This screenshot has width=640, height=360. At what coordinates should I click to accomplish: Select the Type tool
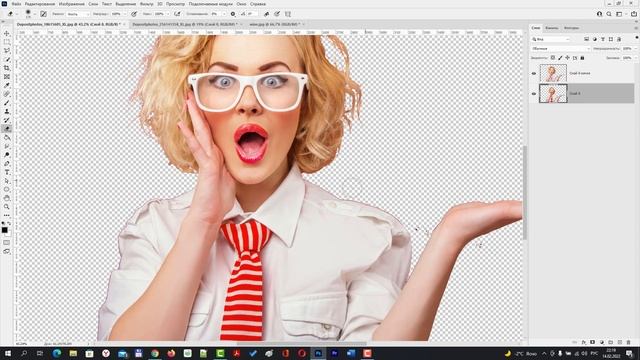pyautogui.click(x=7, y=172)
